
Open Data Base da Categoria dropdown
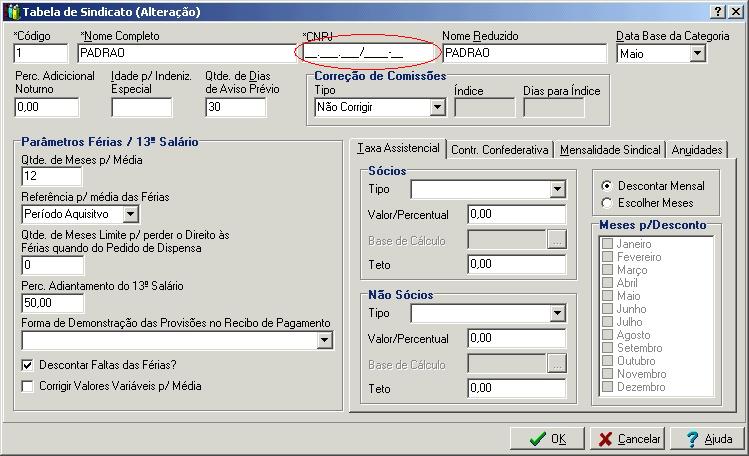tap(697, 53)
